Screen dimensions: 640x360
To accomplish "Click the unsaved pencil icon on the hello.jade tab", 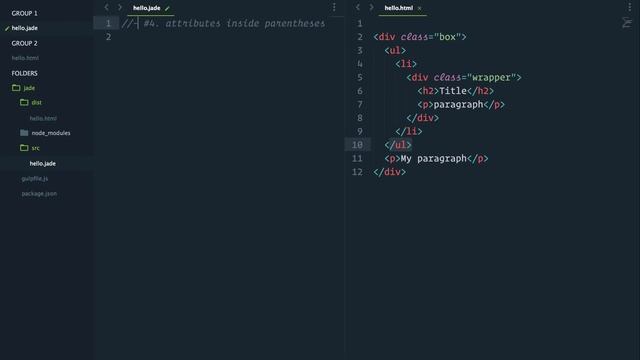I will pyautogui.click(x=167, y=8).
